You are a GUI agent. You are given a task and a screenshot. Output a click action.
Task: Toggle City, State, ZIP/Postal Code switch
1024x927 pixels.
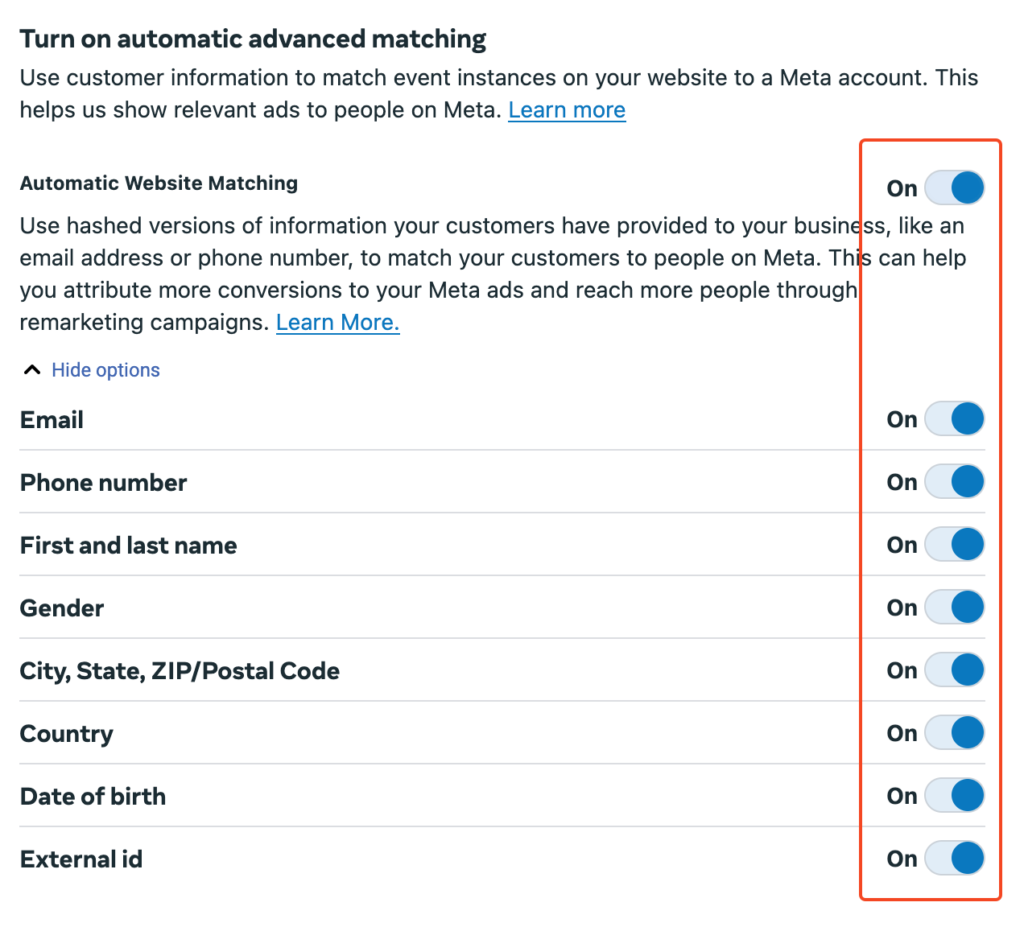click(954, 670)
